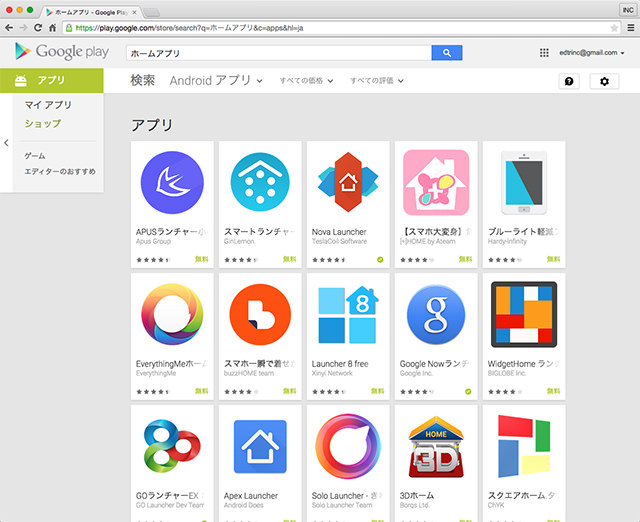Click the EverythingMe developer link
Image resolution: width=640 pixels, height=522 pixels.
156,373
